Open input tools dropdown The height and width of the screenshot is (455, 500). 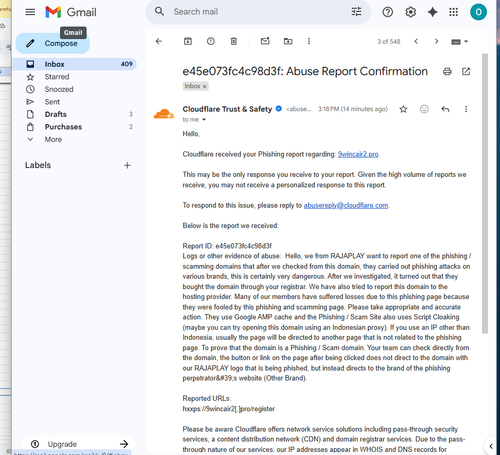point(460,42)
